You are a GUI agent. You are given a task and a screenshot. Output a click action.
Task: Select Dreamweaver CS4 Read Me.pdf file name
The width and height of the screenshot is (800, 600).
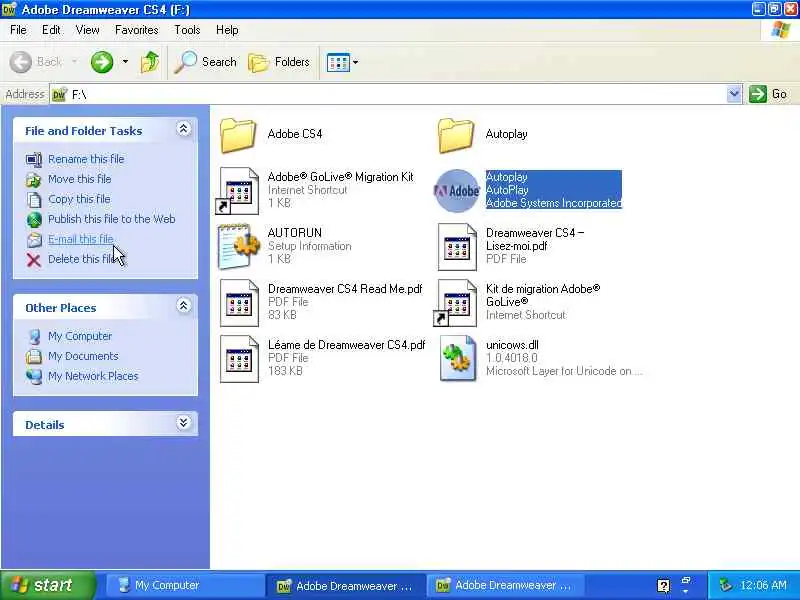click(x=345, y=289)
